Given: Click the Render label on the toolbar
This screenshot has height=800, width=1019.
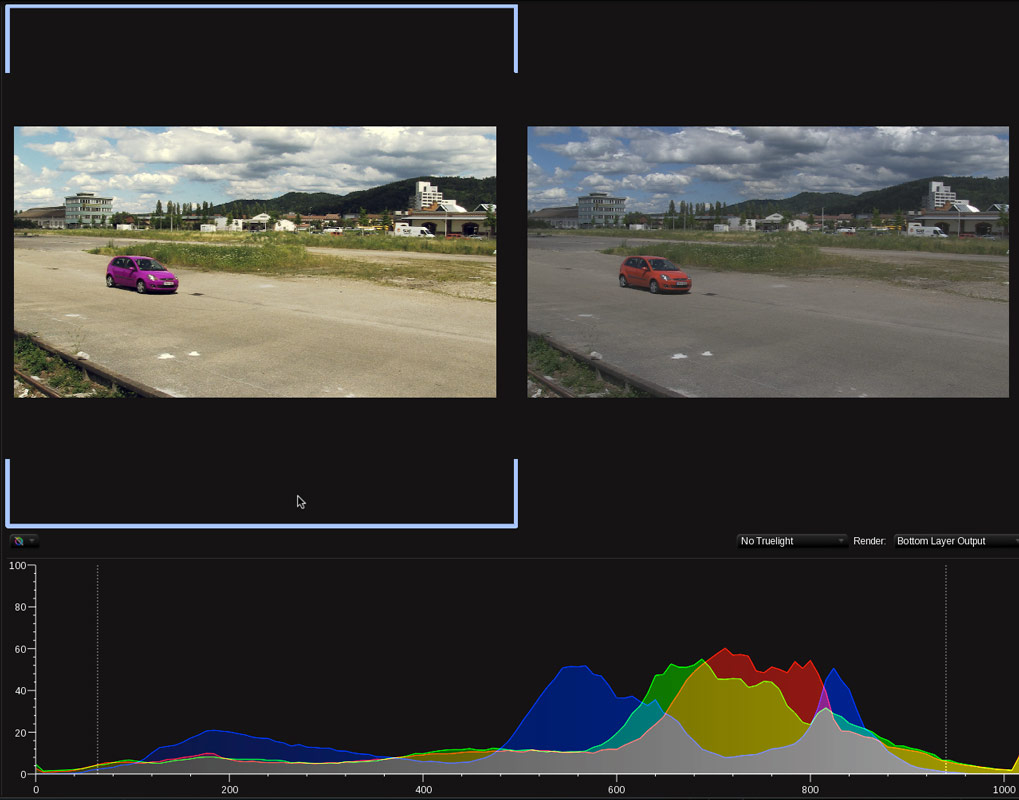Looking at the screenshot, I should [869, 540].
